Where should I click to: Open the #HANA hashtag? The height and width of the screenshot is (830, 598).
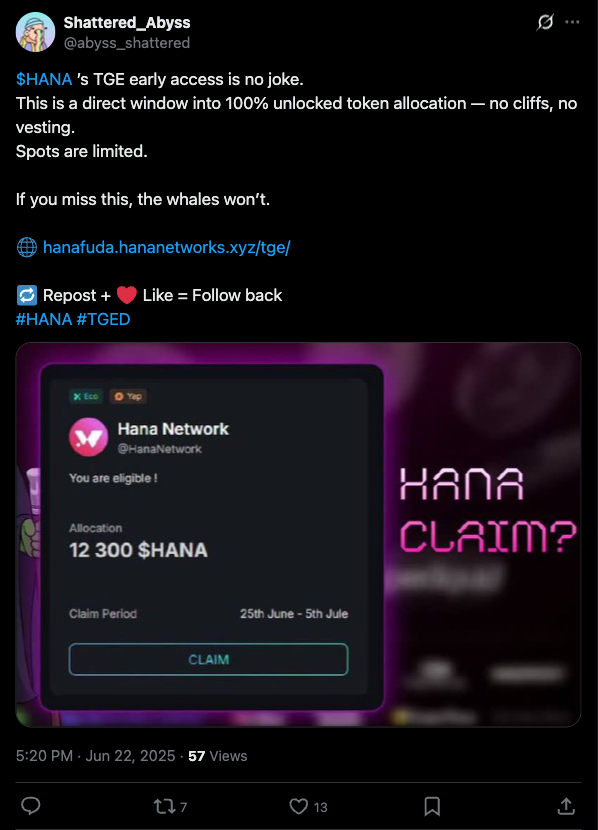pos(44,319)
